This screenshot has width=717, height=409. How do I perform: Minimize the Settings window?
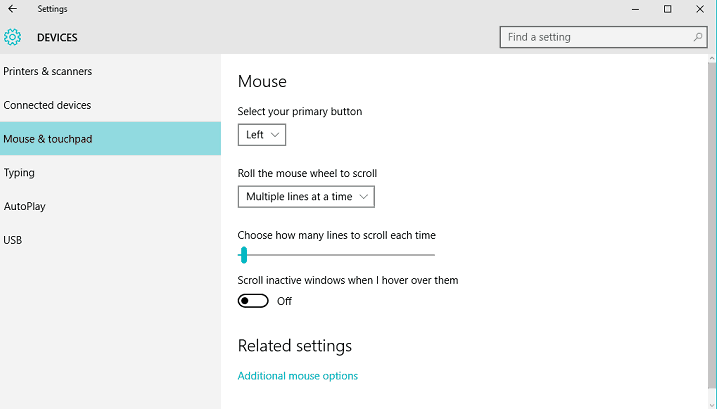(635, 9)
